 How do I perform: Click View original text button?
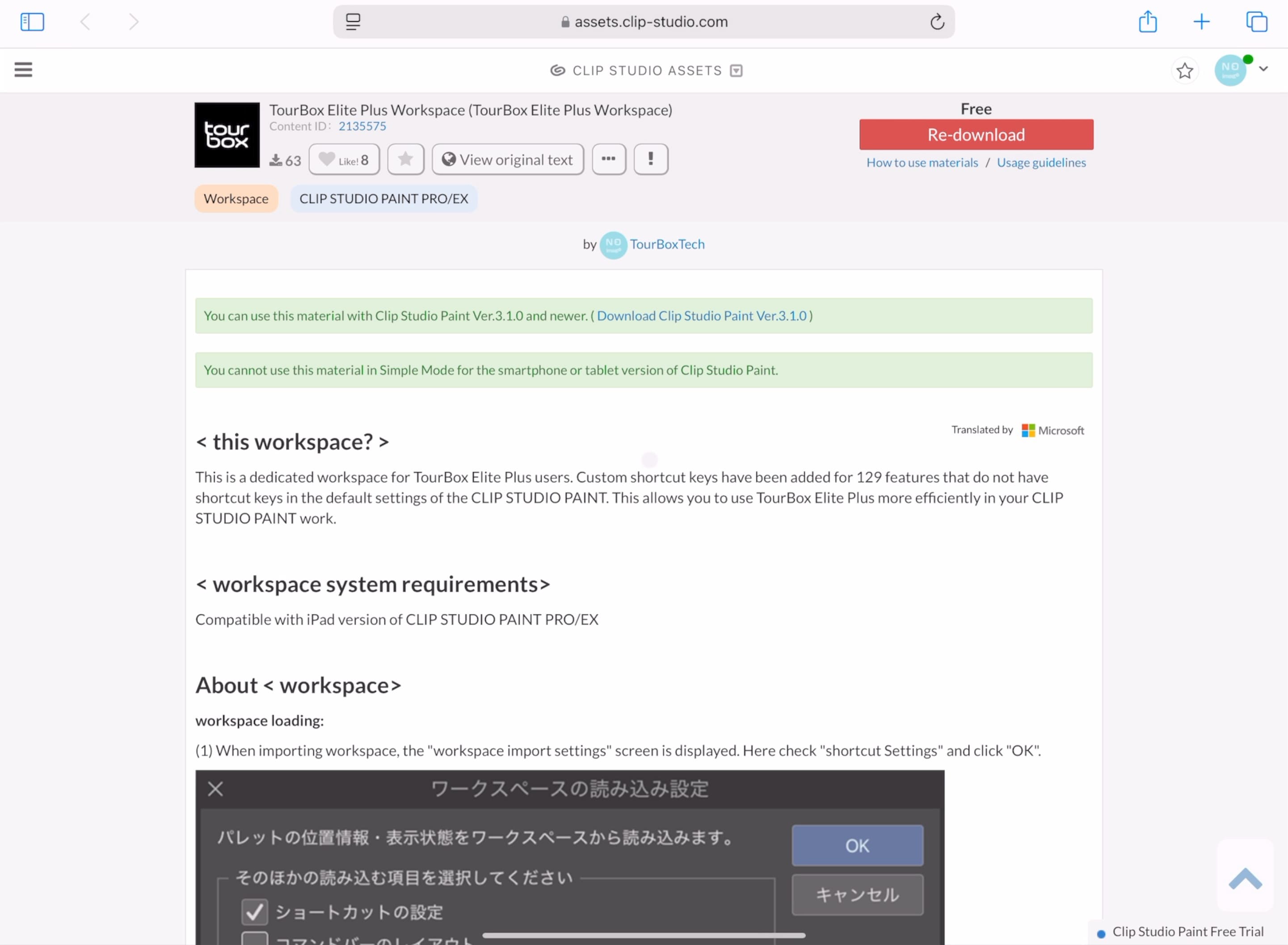coord(508,160)
